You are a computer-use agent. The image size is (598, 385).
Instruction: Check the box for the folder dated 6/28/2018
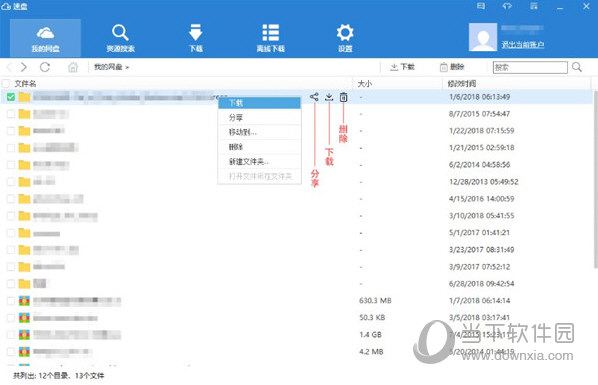(x=11, y=284)
